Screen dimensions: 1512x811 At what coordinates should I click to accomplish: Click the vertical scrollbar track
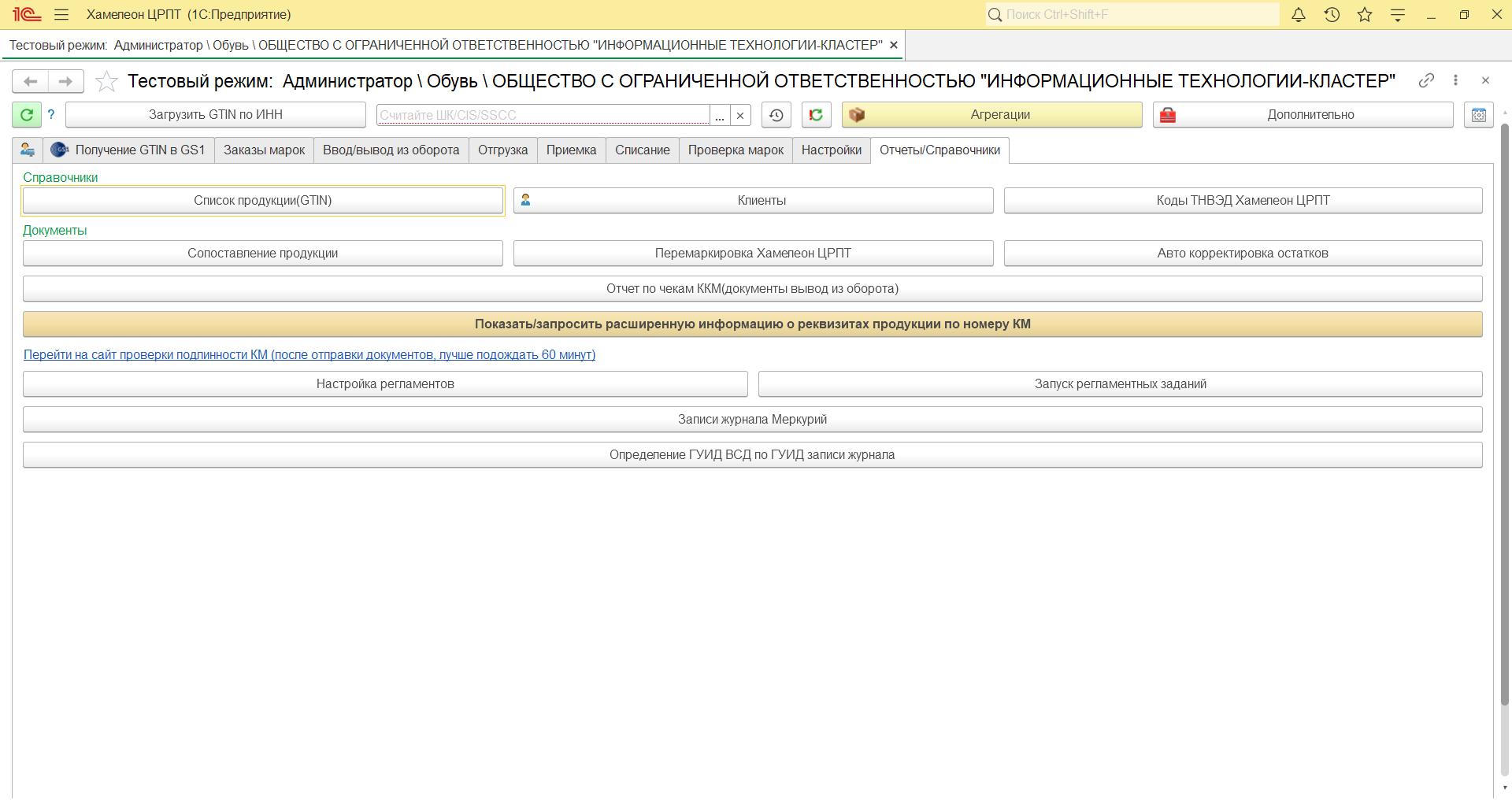1505,740
